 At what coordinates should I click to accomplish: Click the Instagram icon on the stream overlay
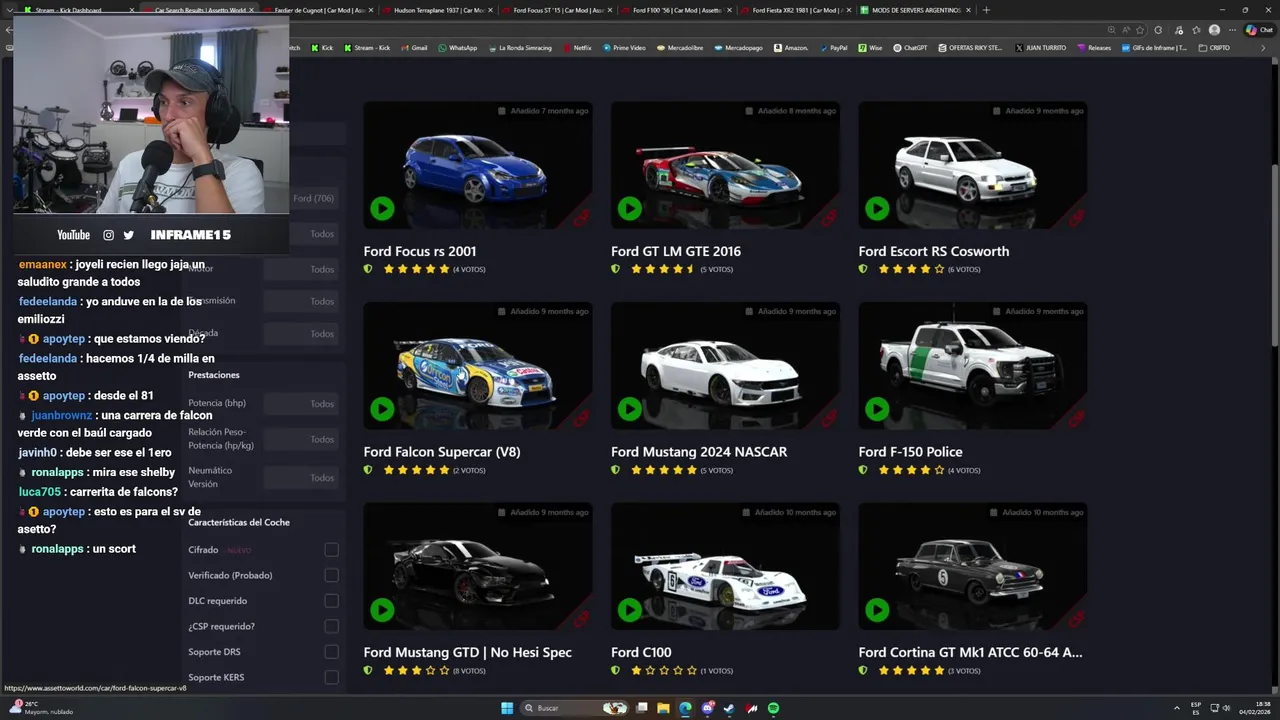(108, 235)
